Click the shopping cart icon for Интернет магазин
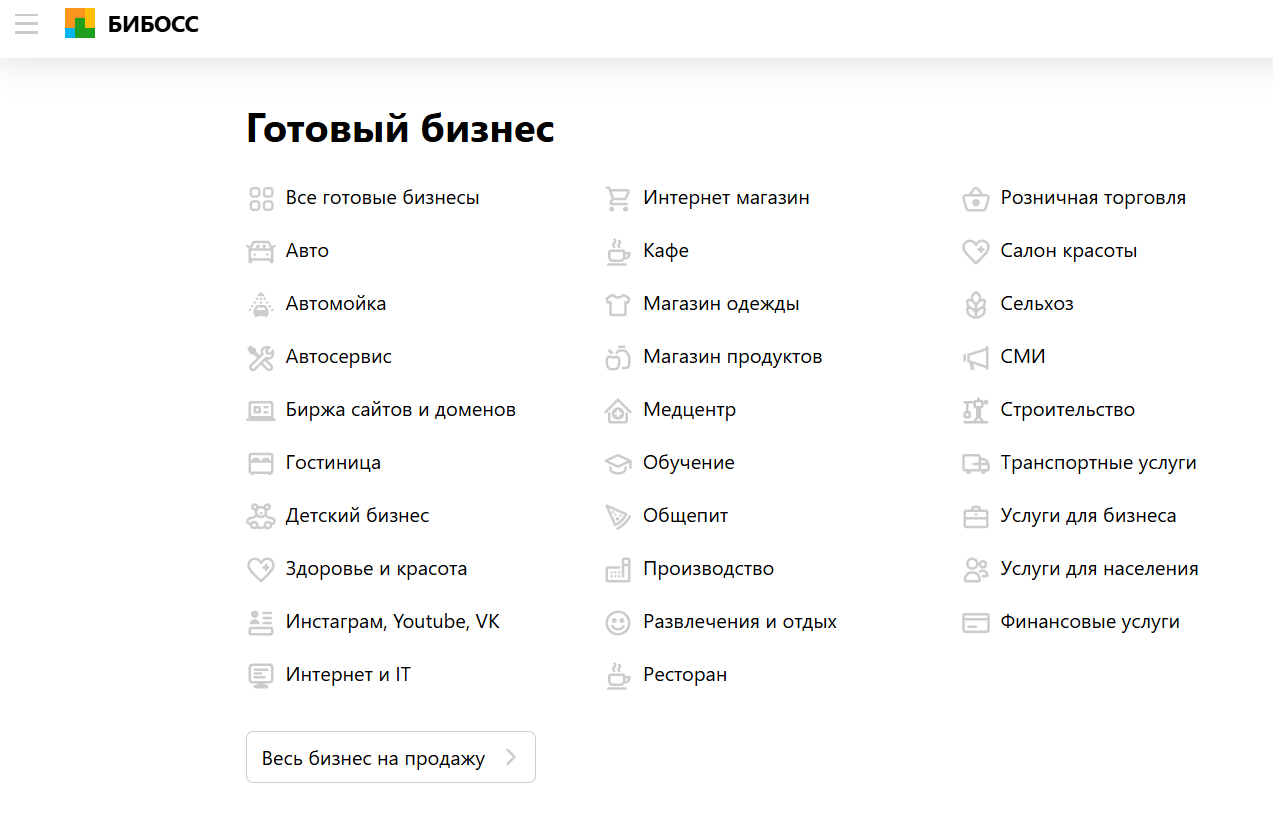This screenshot has width=1273, height=825. [618, 198]
